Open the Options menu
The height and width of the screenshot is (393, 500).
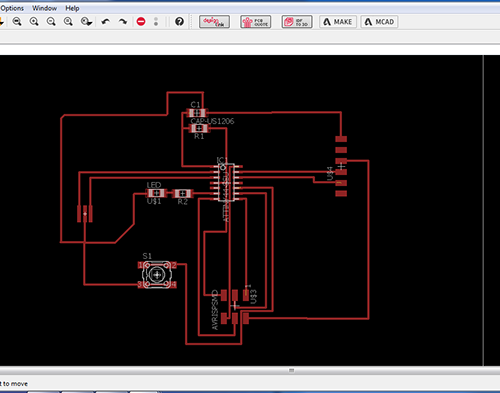point(12,8)
